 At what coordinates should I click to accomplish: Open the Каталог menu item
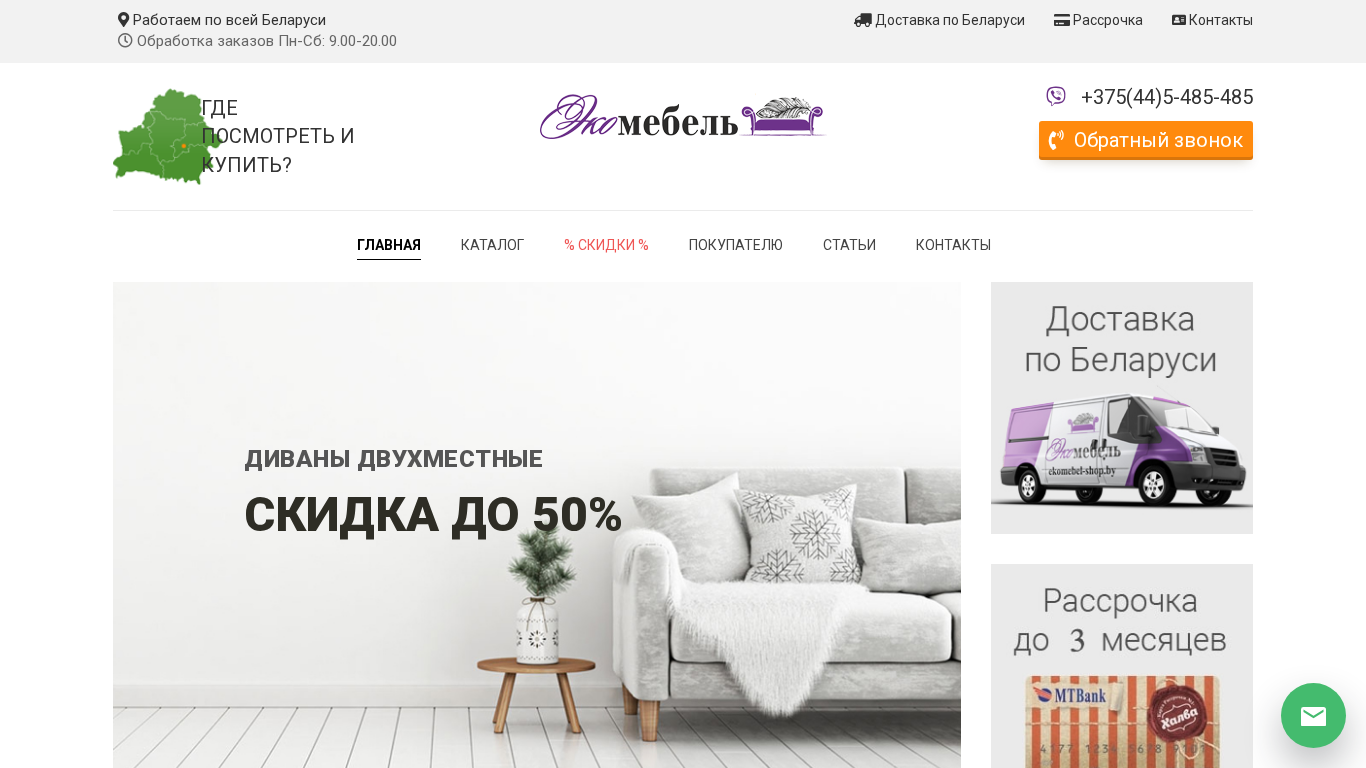[x=492, y=245]
